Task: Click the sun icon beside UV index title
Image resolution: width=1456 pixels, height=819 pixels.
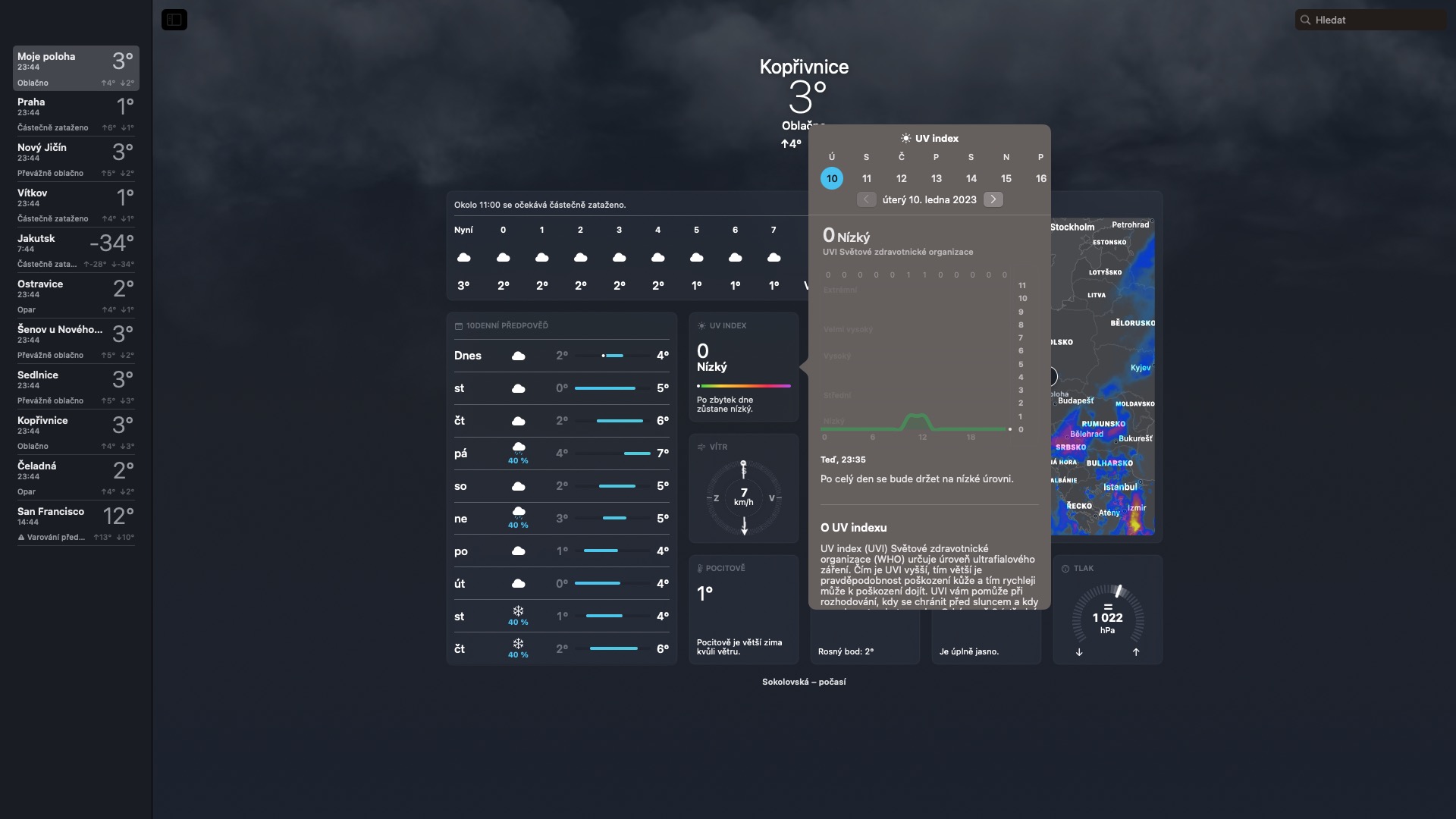Action: 905,138
